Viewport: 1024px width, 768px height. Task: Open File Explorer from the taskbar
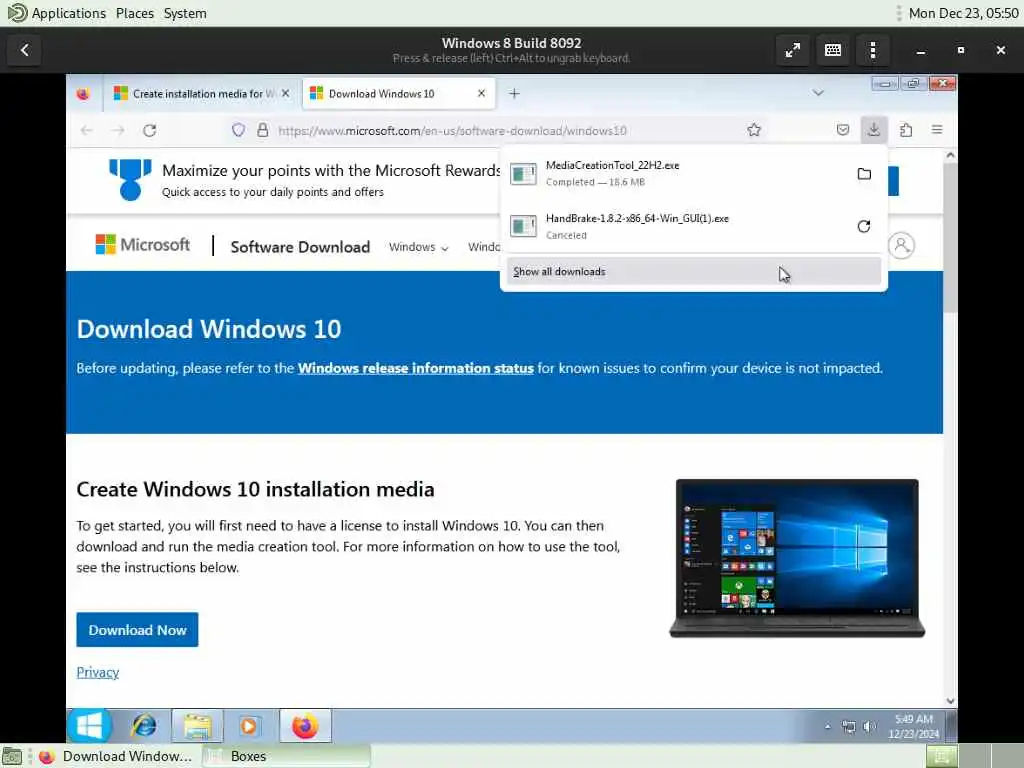coord(197,726)
